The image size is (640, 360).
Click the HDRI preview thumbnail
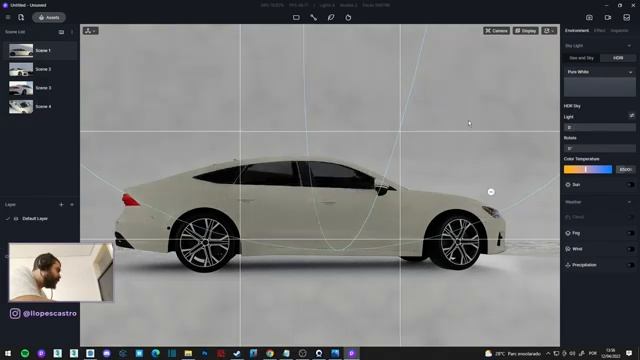600,87
